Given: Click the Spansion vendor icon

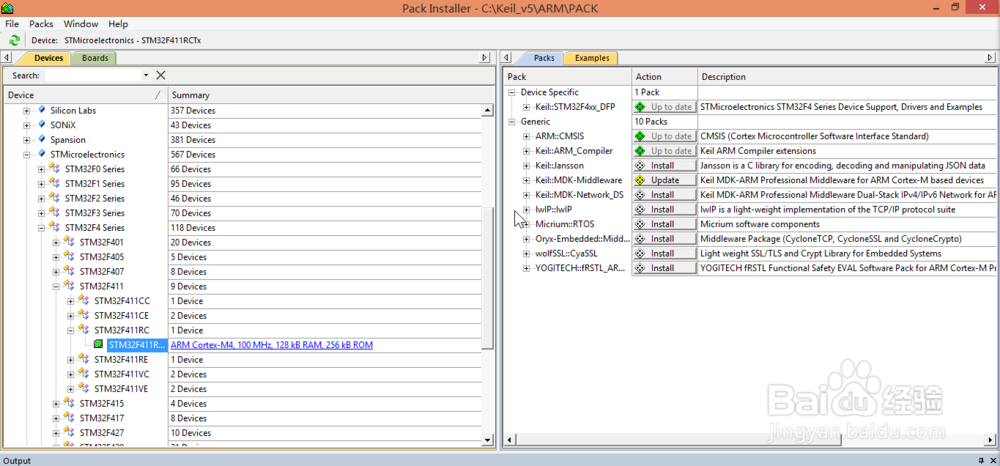Looking at the screenshot, I should (42, 140).
